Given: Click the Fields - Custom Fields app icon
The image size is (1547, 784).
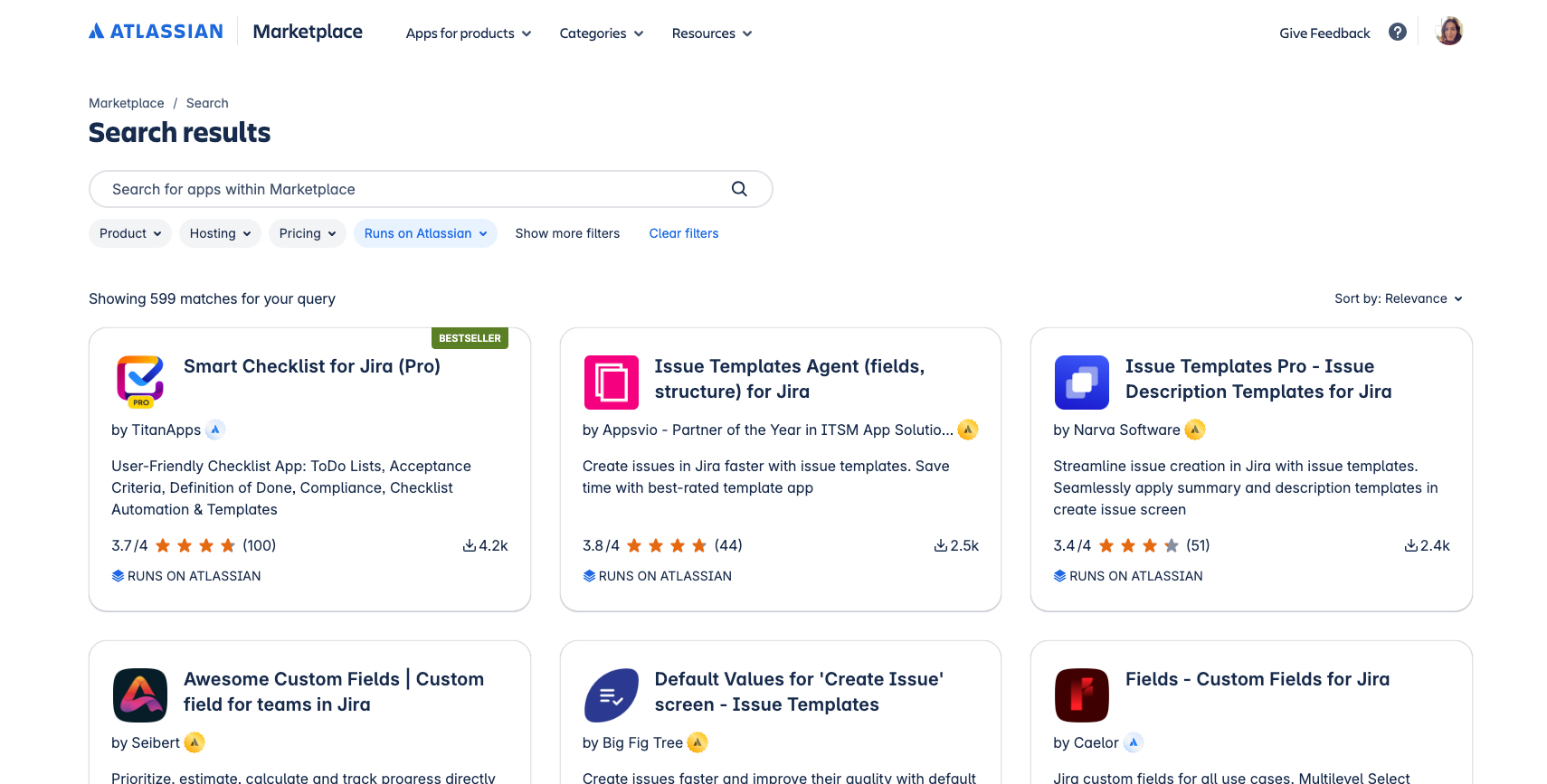Looking at the screenshot, I should pos(1081,694).
